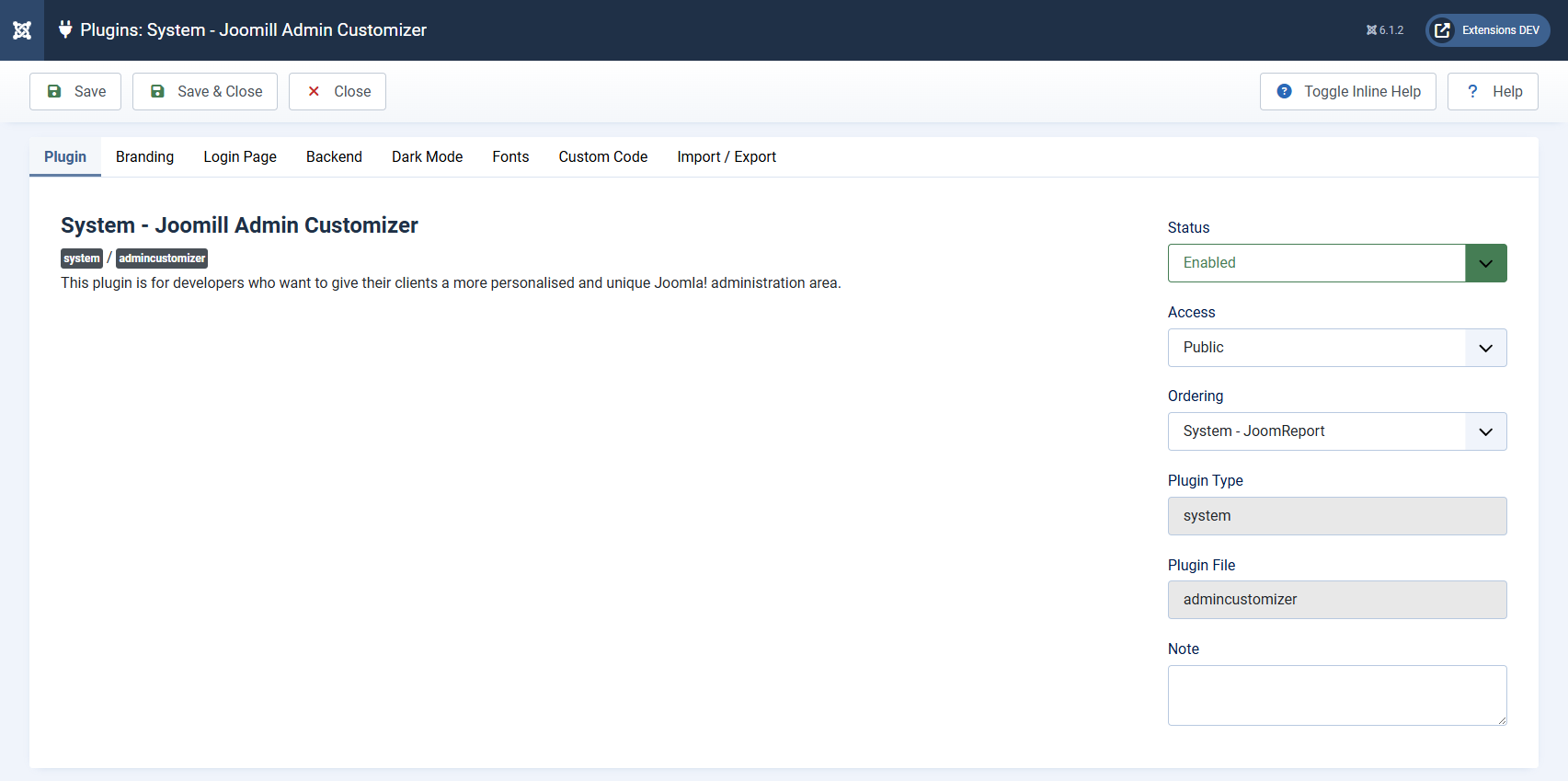Click the Plugin File label
The image size is (1568, 781).
click(1201, 566)
